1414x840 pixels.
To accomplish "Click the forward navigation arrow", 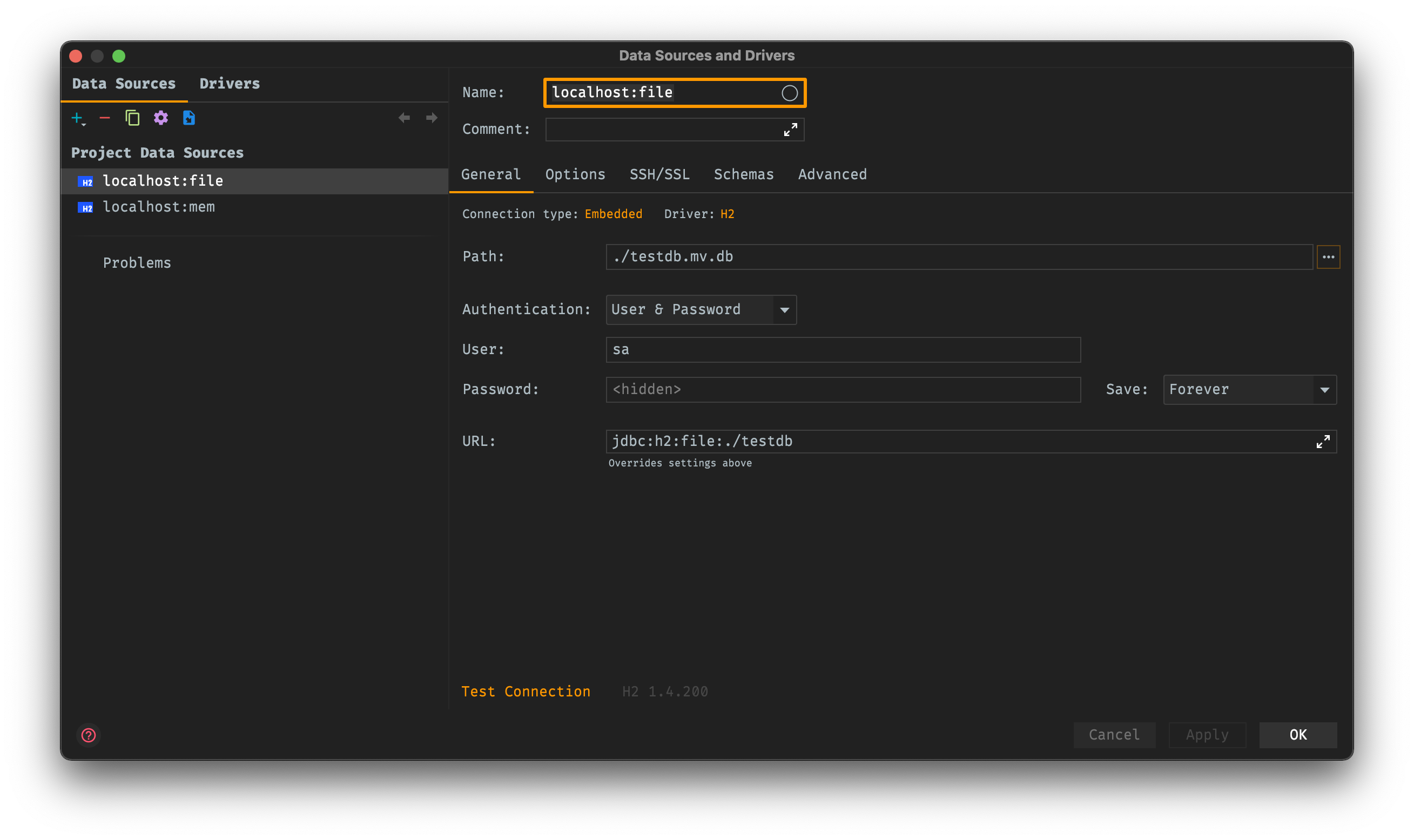I will (x=432, y=118).
